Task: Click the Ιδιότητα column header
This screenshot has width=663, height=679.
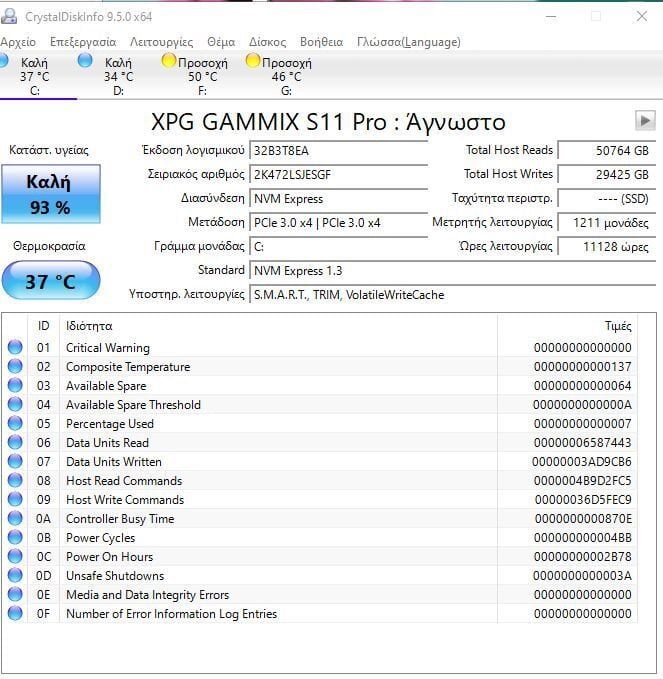Action: point(278,326)
